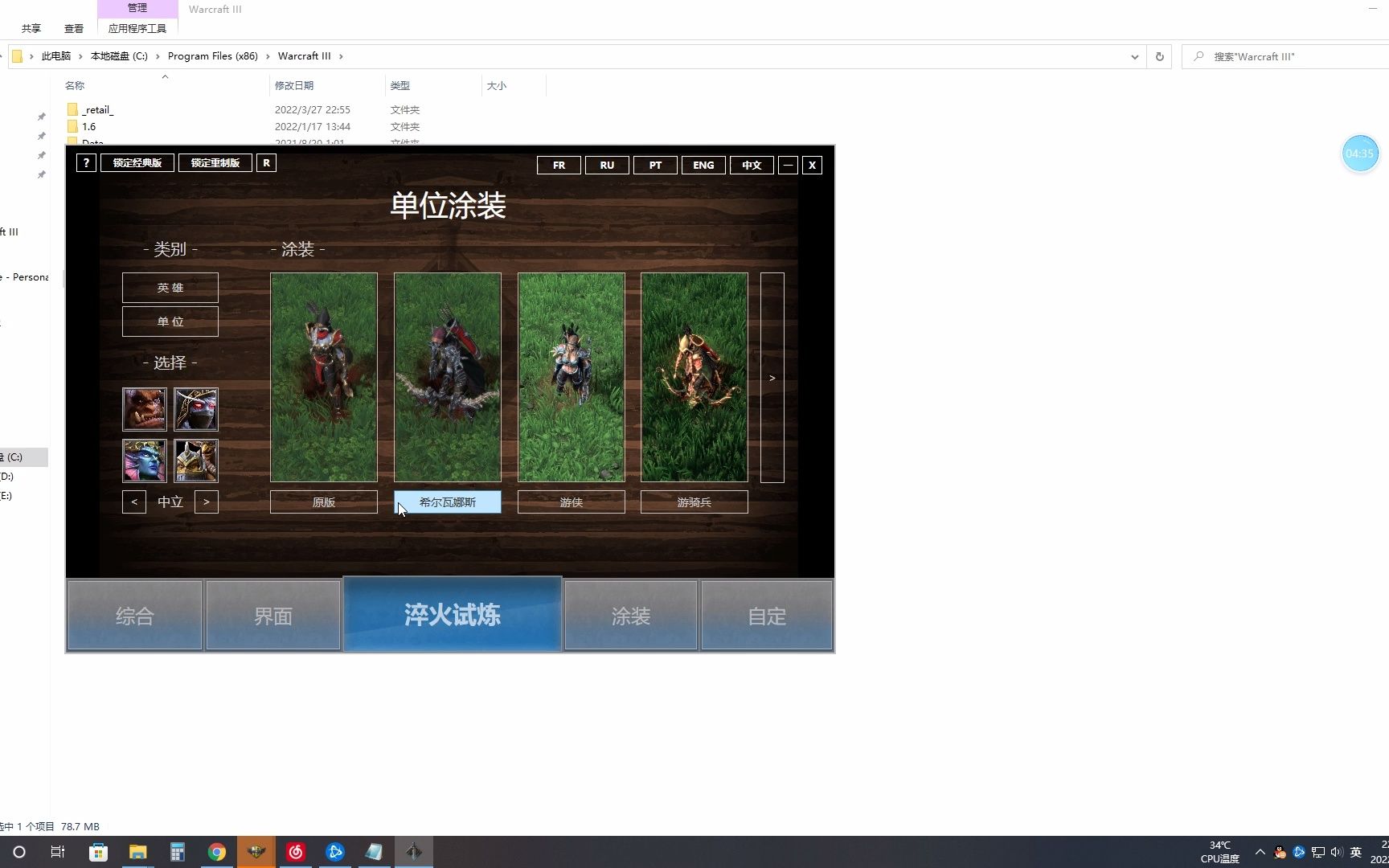Expand the address bar history dropdown
The height and width of the screenshot is (868, 1389).
click(x=1134, y=56)
